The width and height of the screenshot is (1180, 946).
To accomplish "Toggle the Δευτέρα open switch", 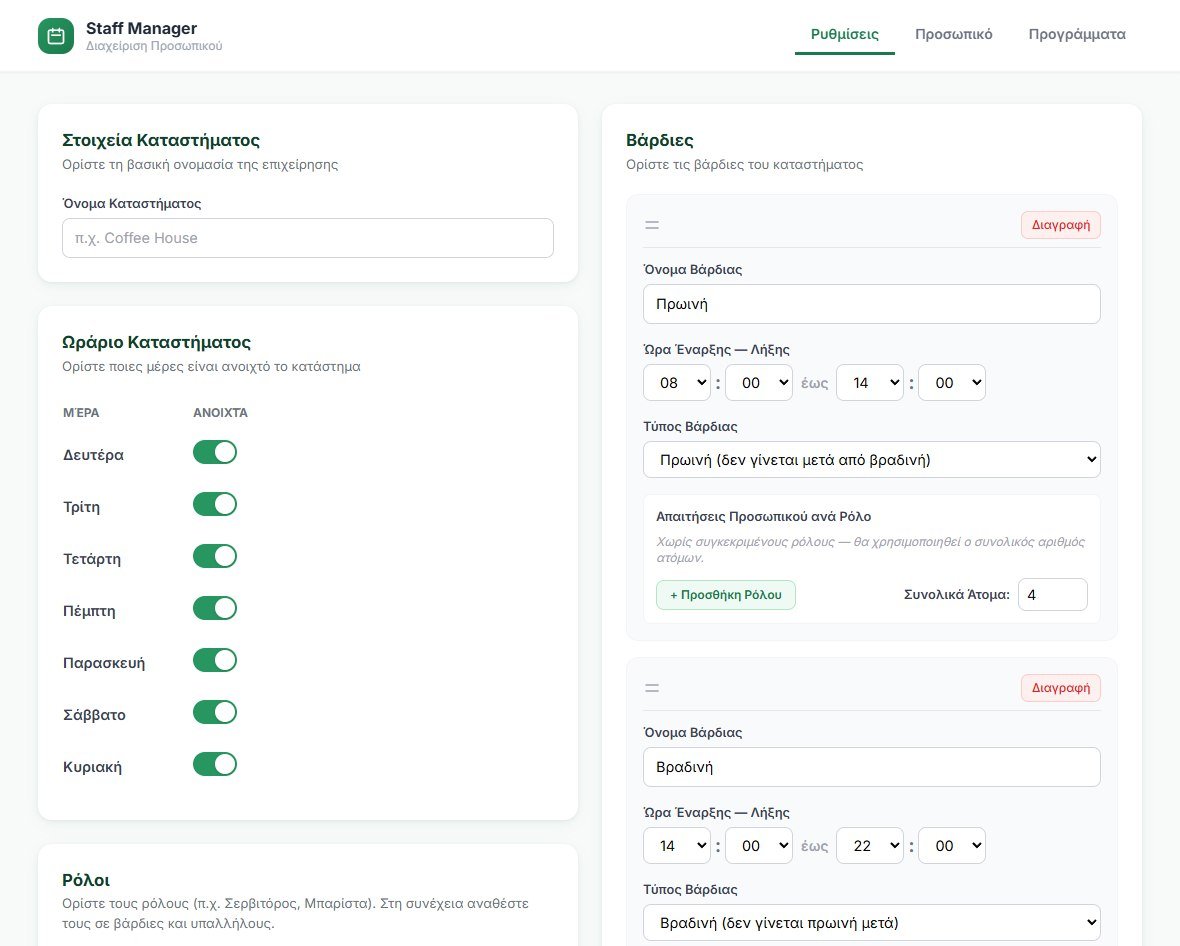I will pyautogui.click(x=214, y=452).
